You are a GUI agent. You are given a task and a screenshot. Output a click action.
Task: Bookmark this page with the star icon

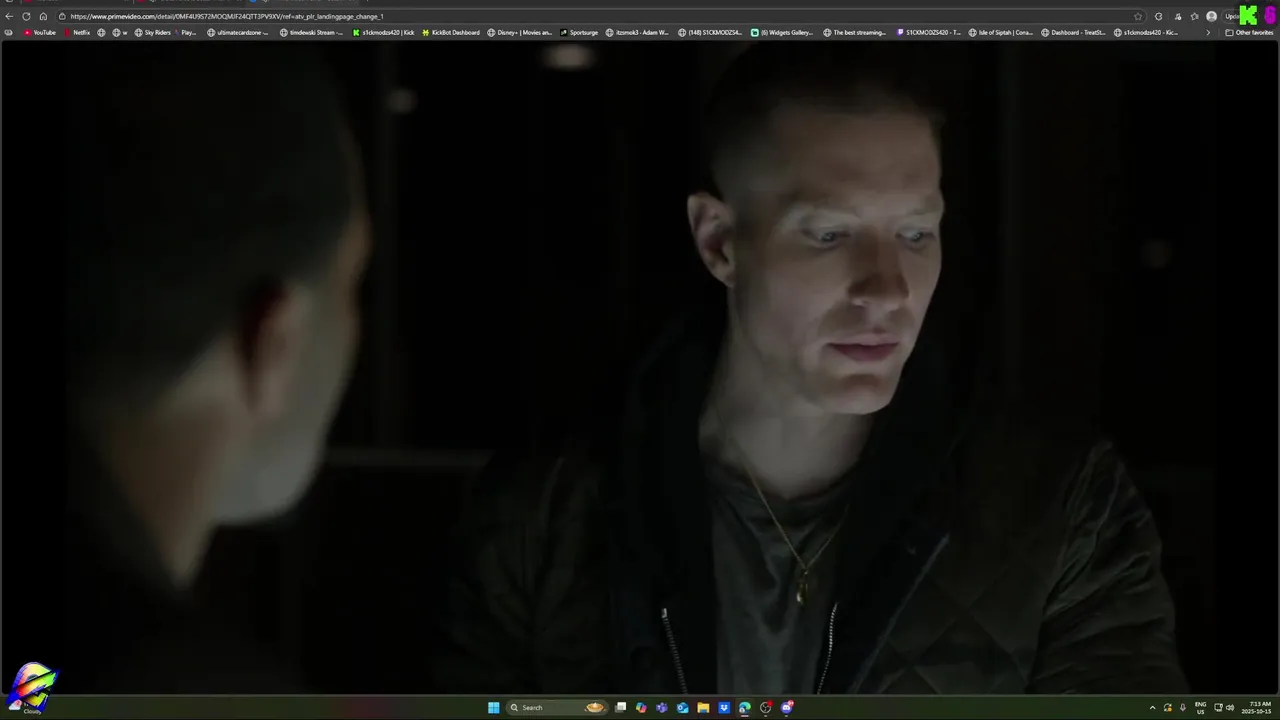click(x=1138, y=16)
